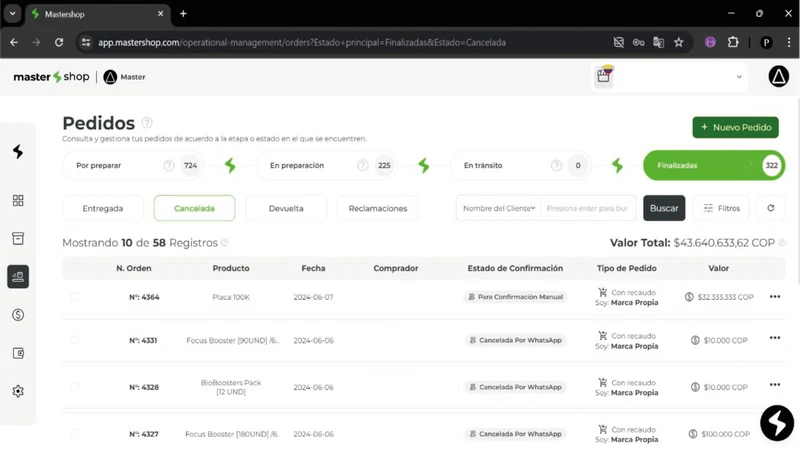
Task: Open the archive box icon in sidebar
Action: pos(18,238)
